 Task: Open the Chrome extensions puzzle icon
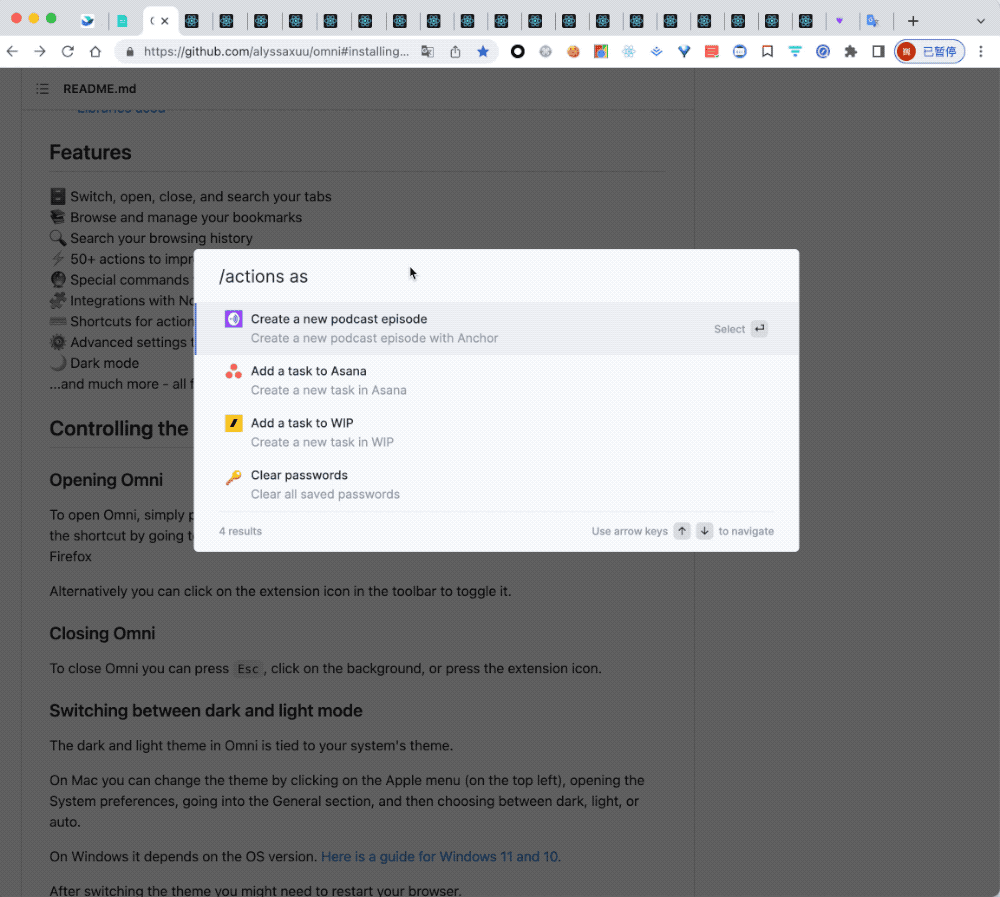coord(850,51)
